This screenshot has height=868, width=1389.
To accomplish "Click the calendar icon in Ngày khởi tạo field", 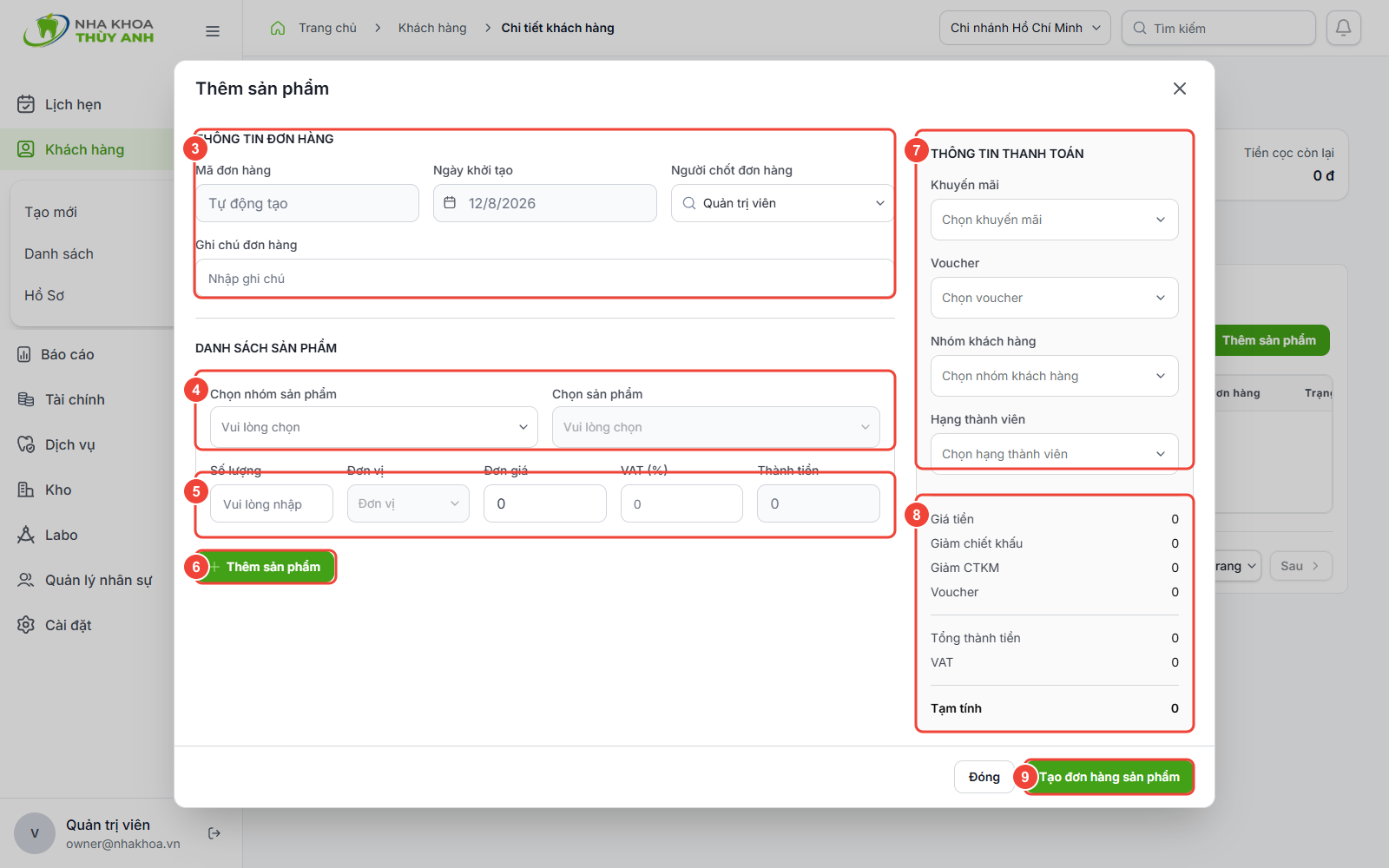I will point(450,202).
